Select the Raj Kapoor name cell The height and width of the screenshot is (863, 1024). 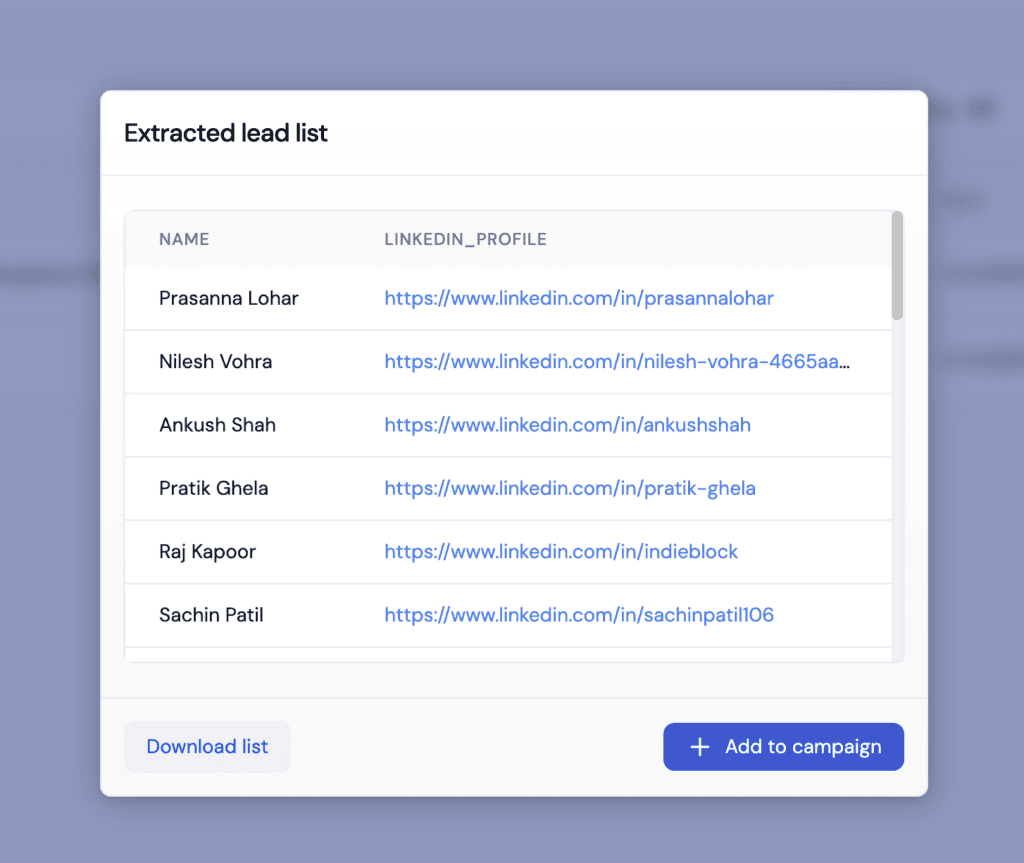pyautogui.click(x=207, y=552)
